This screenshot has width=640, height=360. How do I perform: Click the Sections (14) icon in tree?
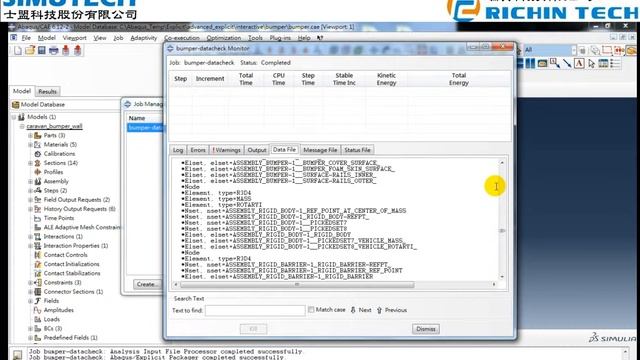coord(38,163)
